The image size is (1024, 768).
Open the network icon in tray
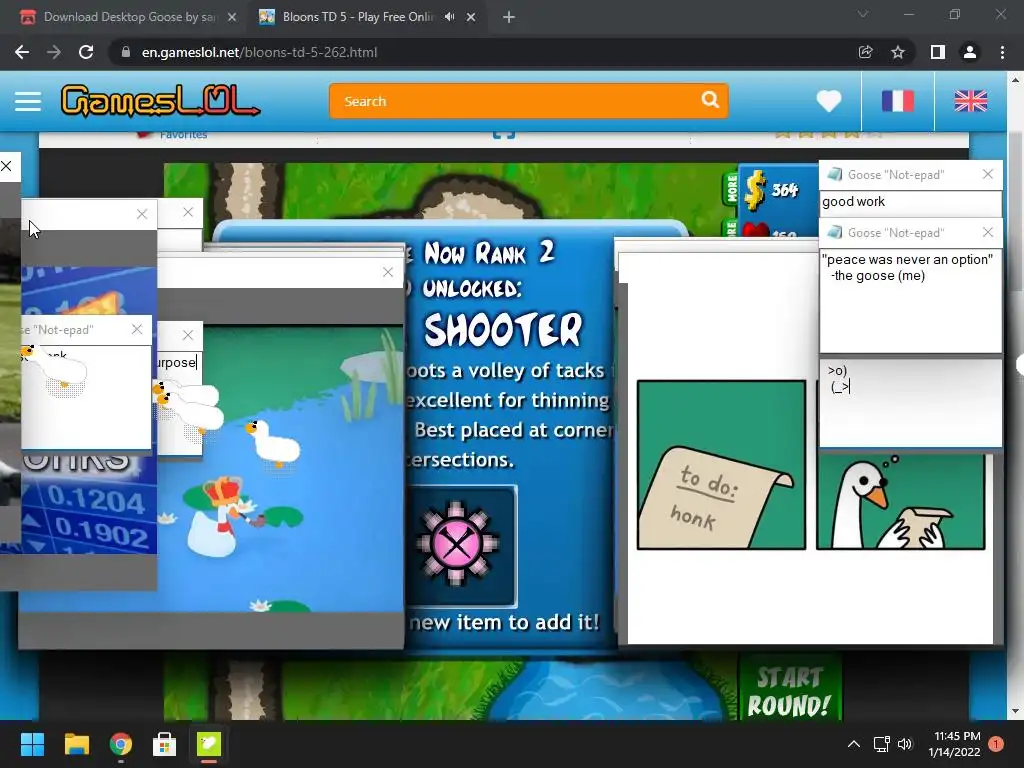pos(882,744)
